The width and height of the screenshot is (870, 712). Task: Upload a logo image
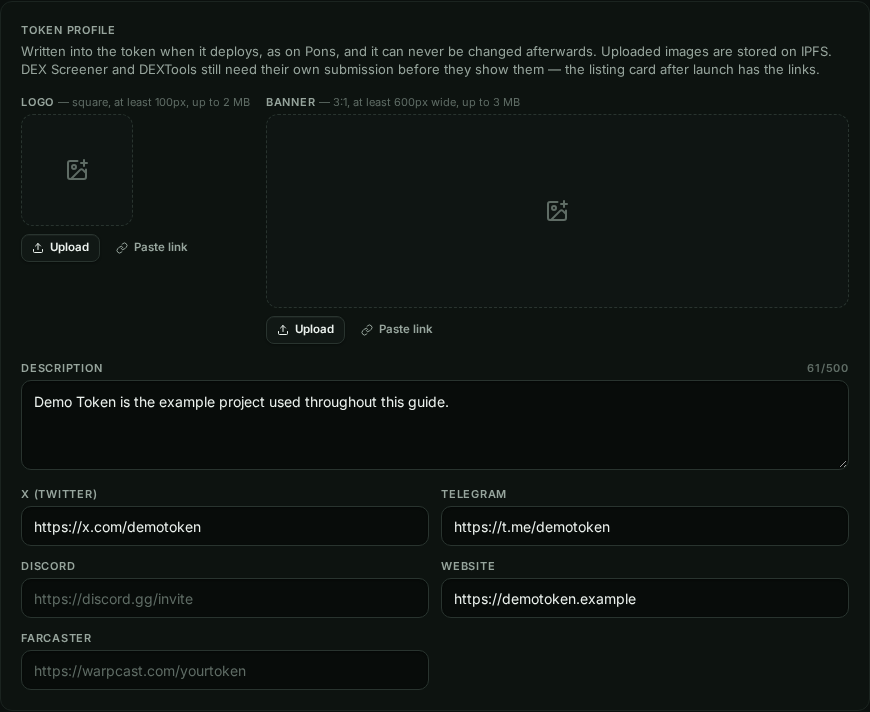(x=60, y=248)
